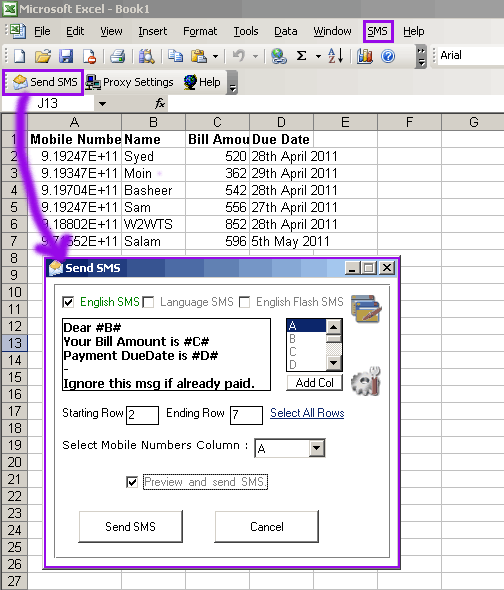Save the workbook with floppy icon

pos(66,56)
